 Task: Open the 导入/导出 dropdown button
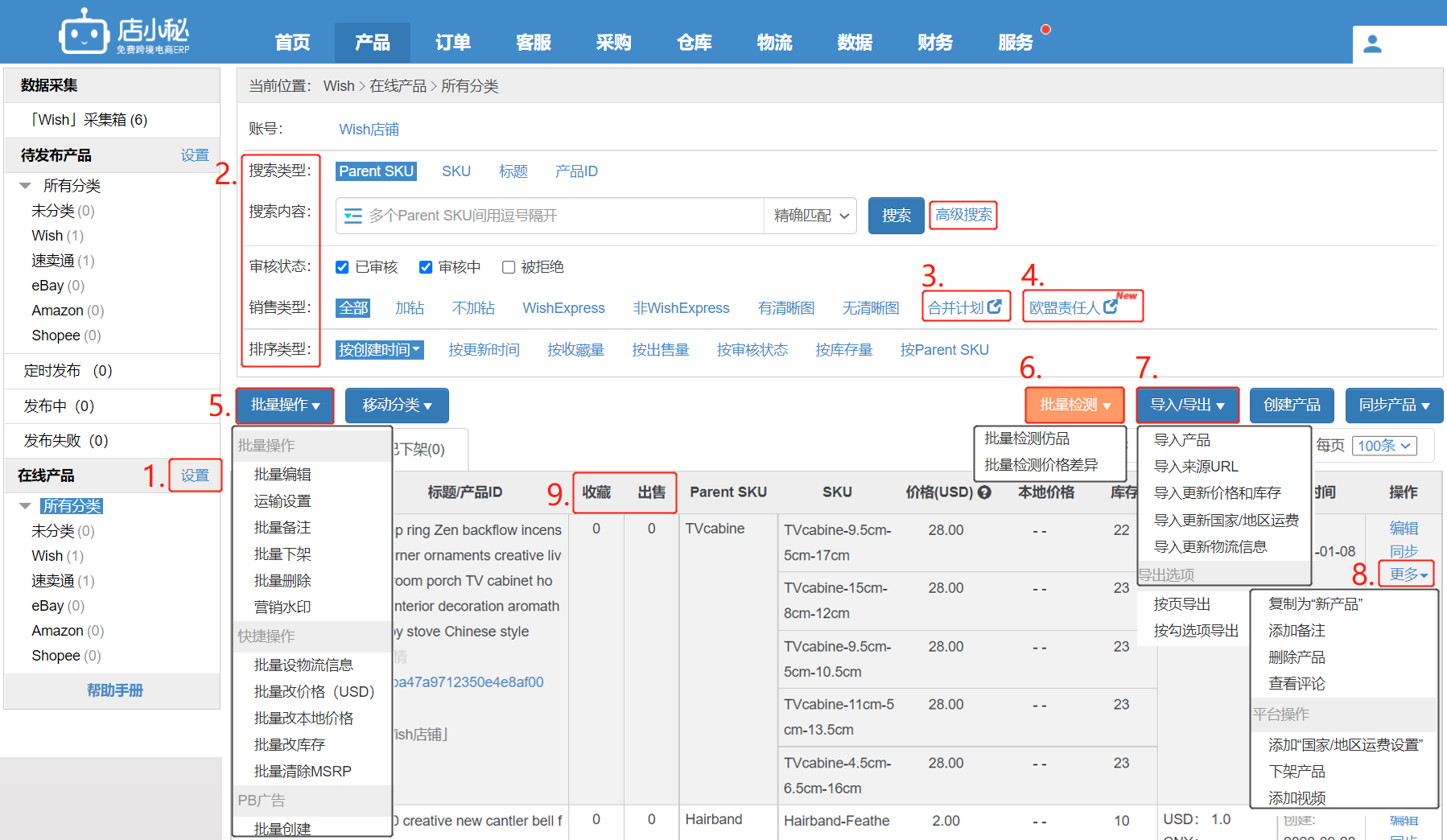coord(1187,406)
